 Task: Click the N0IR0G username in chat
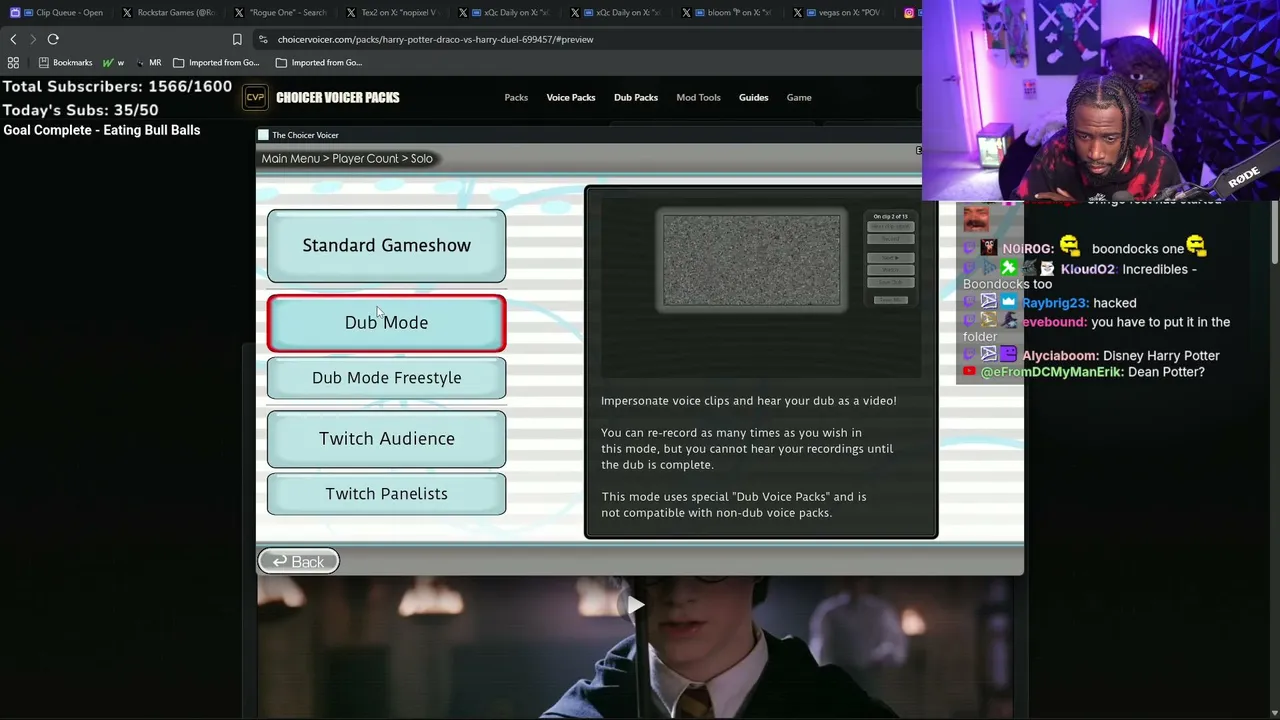(1028, 249)
